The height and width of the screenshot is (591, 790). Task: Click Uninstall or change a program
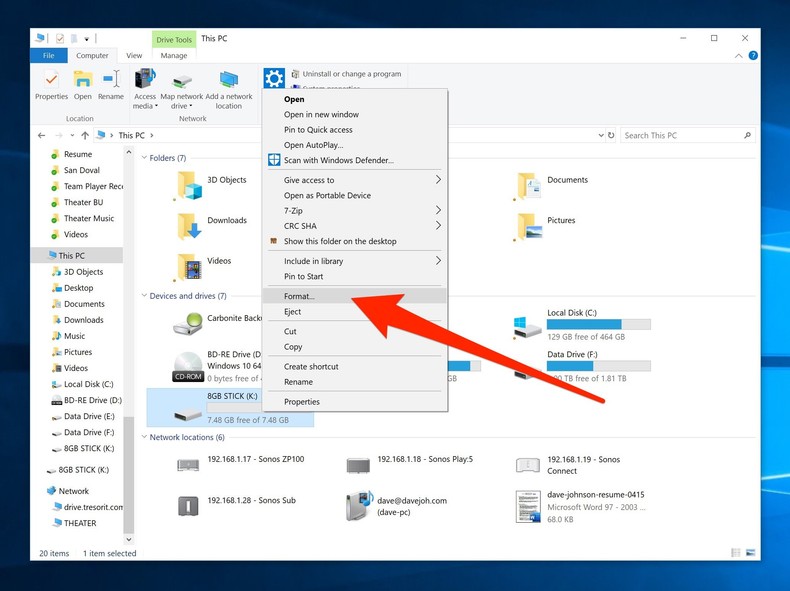click(x=351, y=74)
